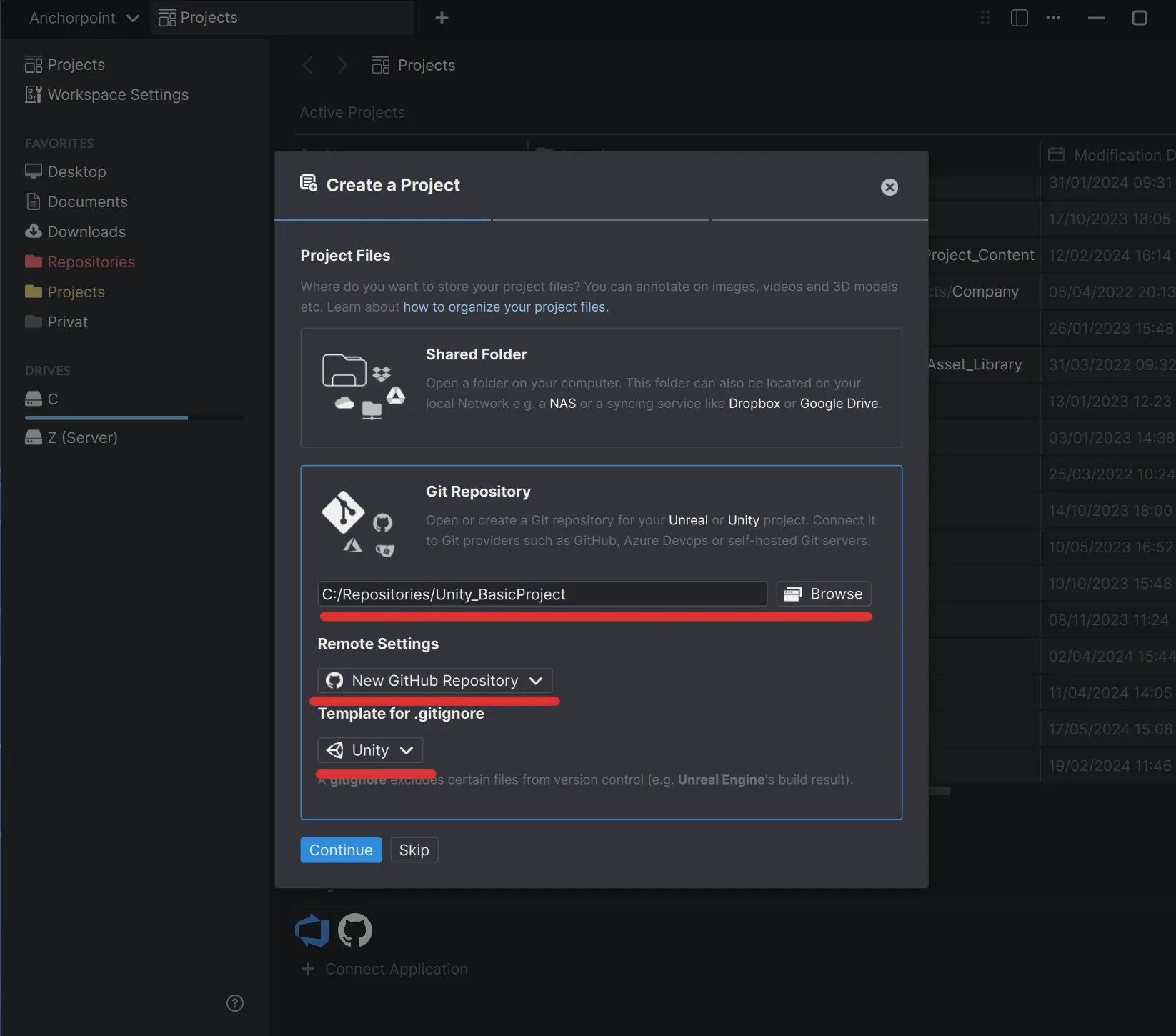
Task: Open the how to organize project files link
Action: (504, 307)
